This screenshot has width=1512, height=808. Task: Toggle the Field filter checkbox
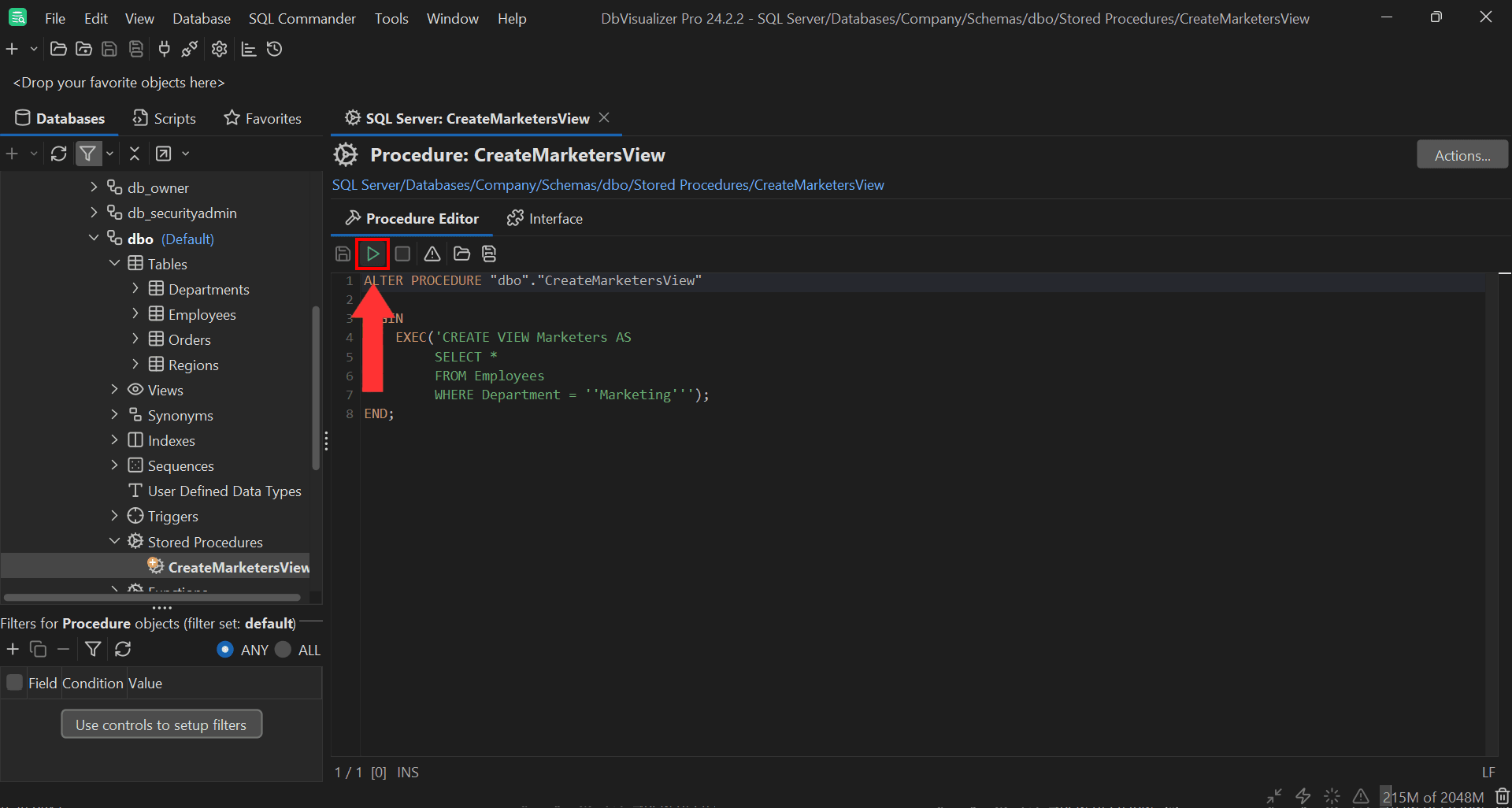13,682
